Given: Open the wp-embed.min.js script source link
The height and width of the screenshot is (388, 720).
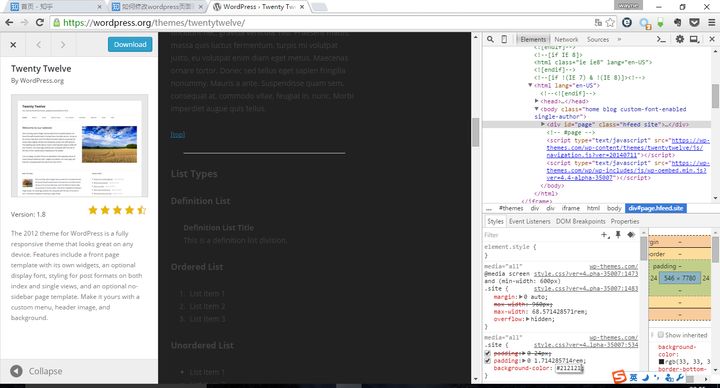Looking at the screenshot, I should pyautogui.click(x=628, y=170).
